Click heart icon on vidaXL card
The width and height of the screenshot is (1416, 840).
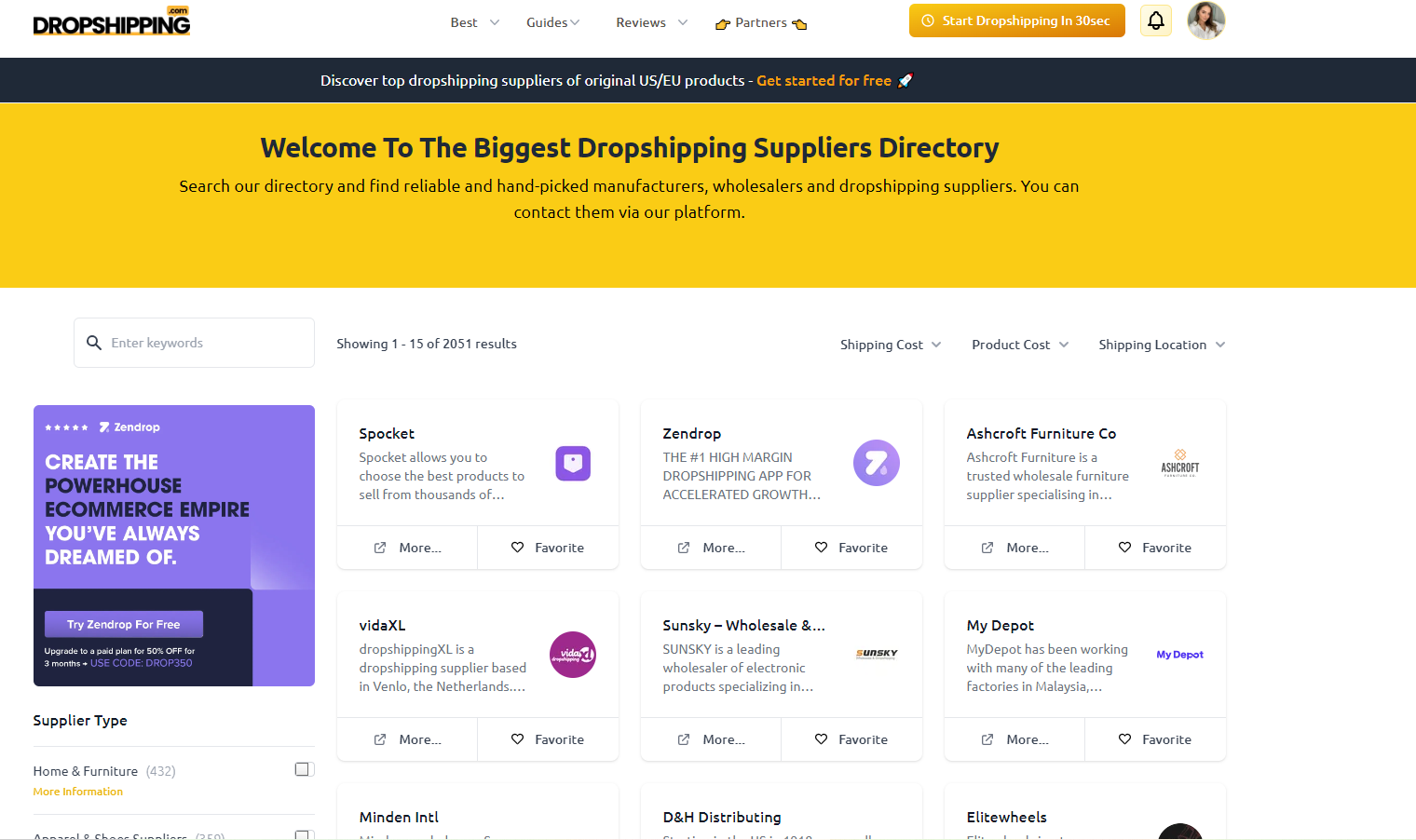click(517, 739)
